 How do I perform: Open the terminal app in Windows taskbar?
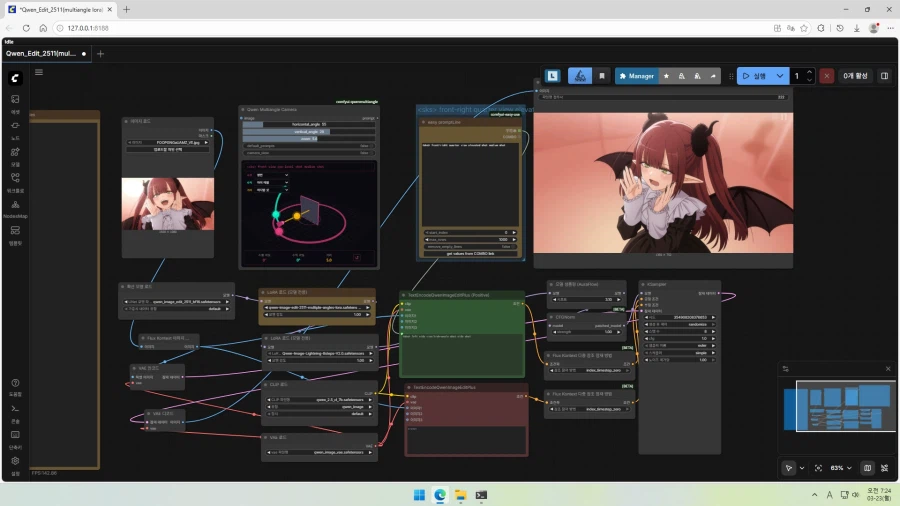coord(481,495)
